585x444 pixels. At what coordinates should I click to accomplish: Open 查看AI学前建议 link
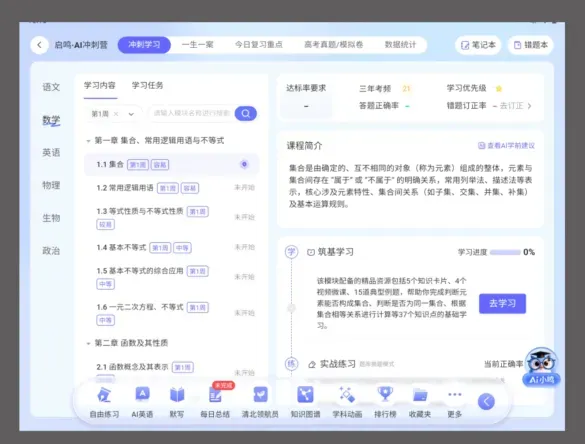506,146
